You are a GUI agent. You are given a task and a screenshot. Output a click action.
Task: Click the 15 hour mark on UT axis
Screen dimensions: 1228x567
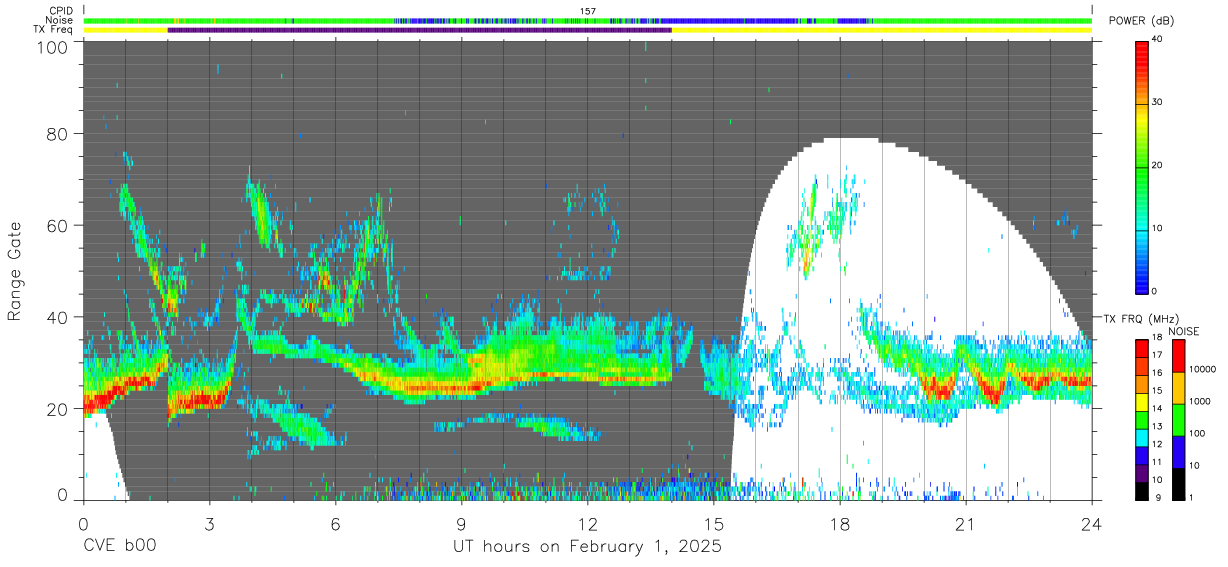714,523
